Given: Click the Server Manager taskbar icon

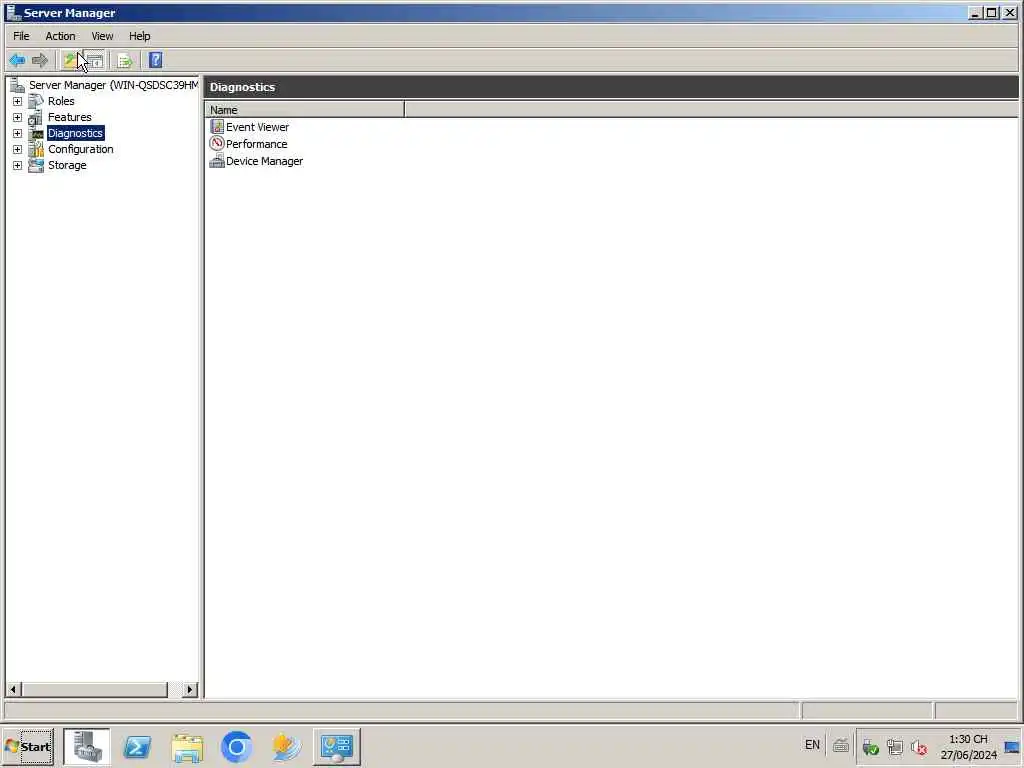Looking at the screenshot, I should (87, 746).
